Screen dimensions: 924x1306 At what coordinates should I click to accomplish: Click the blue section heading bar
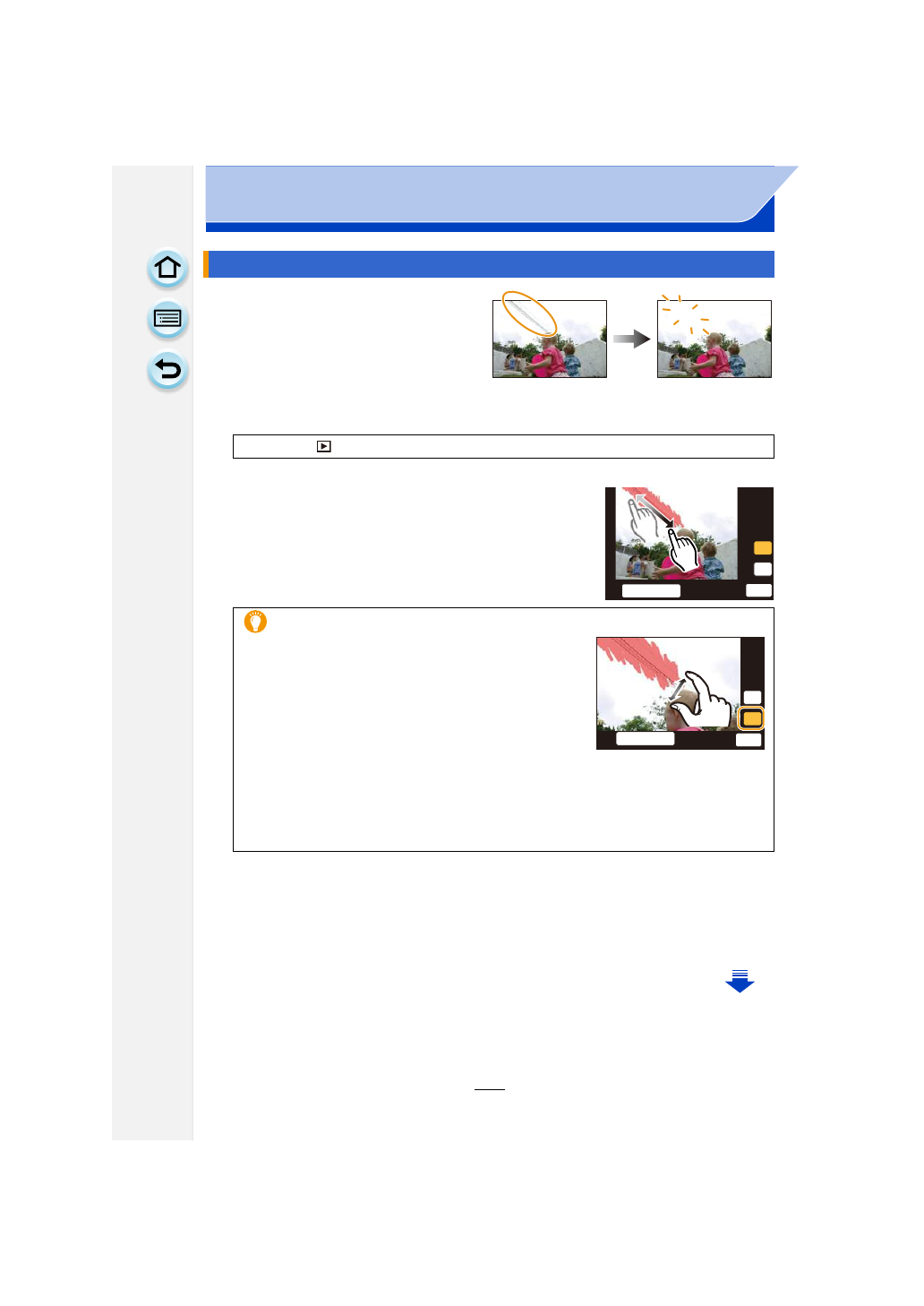tap(490, 264)
